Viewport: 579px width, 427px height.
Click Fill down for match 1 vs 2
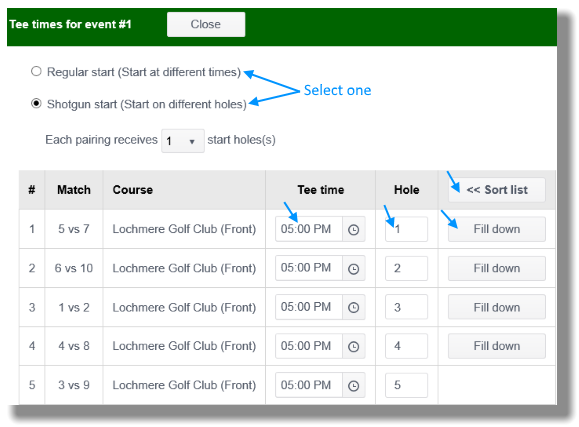coord(497,307)
